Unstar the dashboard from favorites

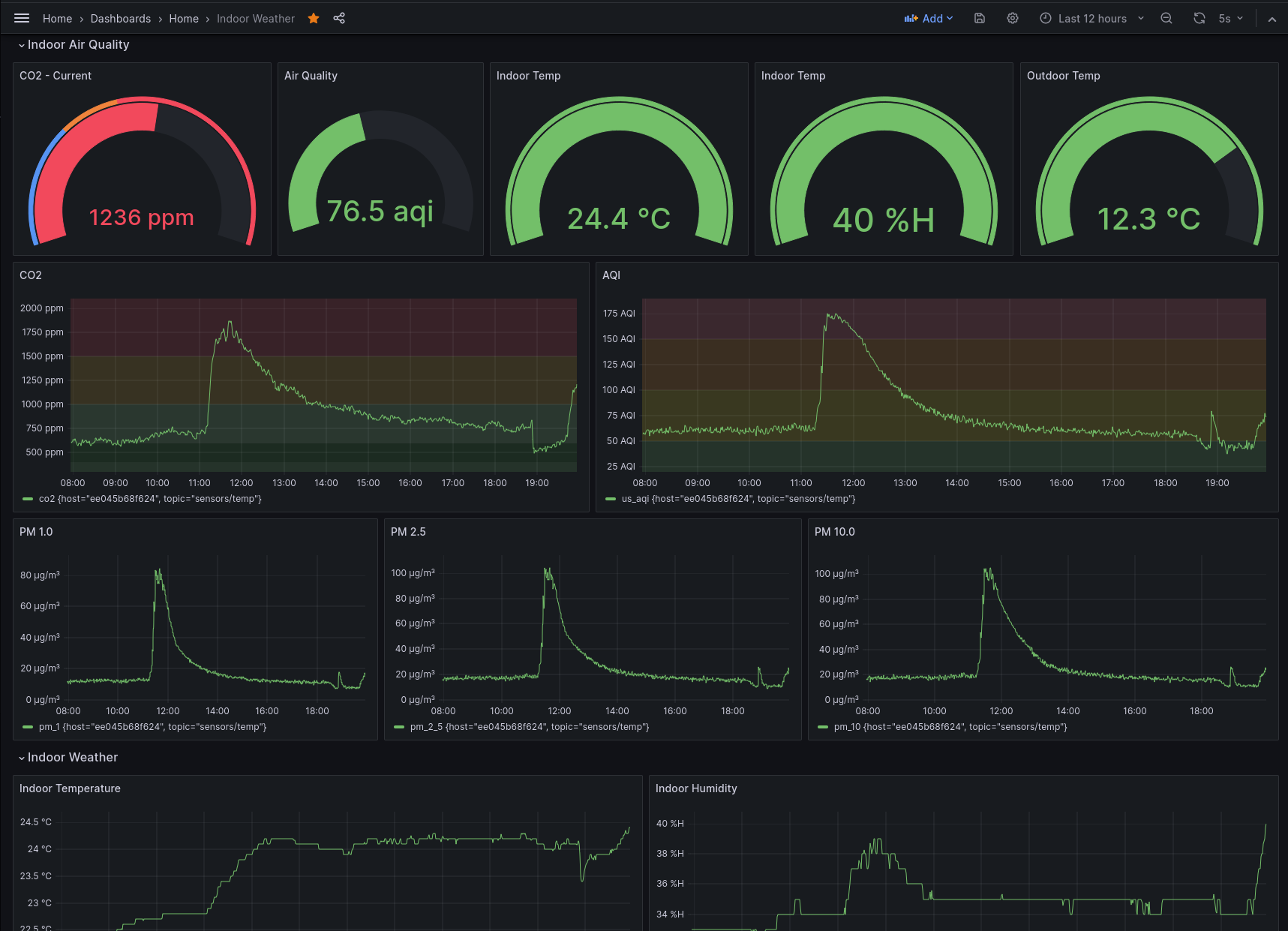click(x=313, y=18)
